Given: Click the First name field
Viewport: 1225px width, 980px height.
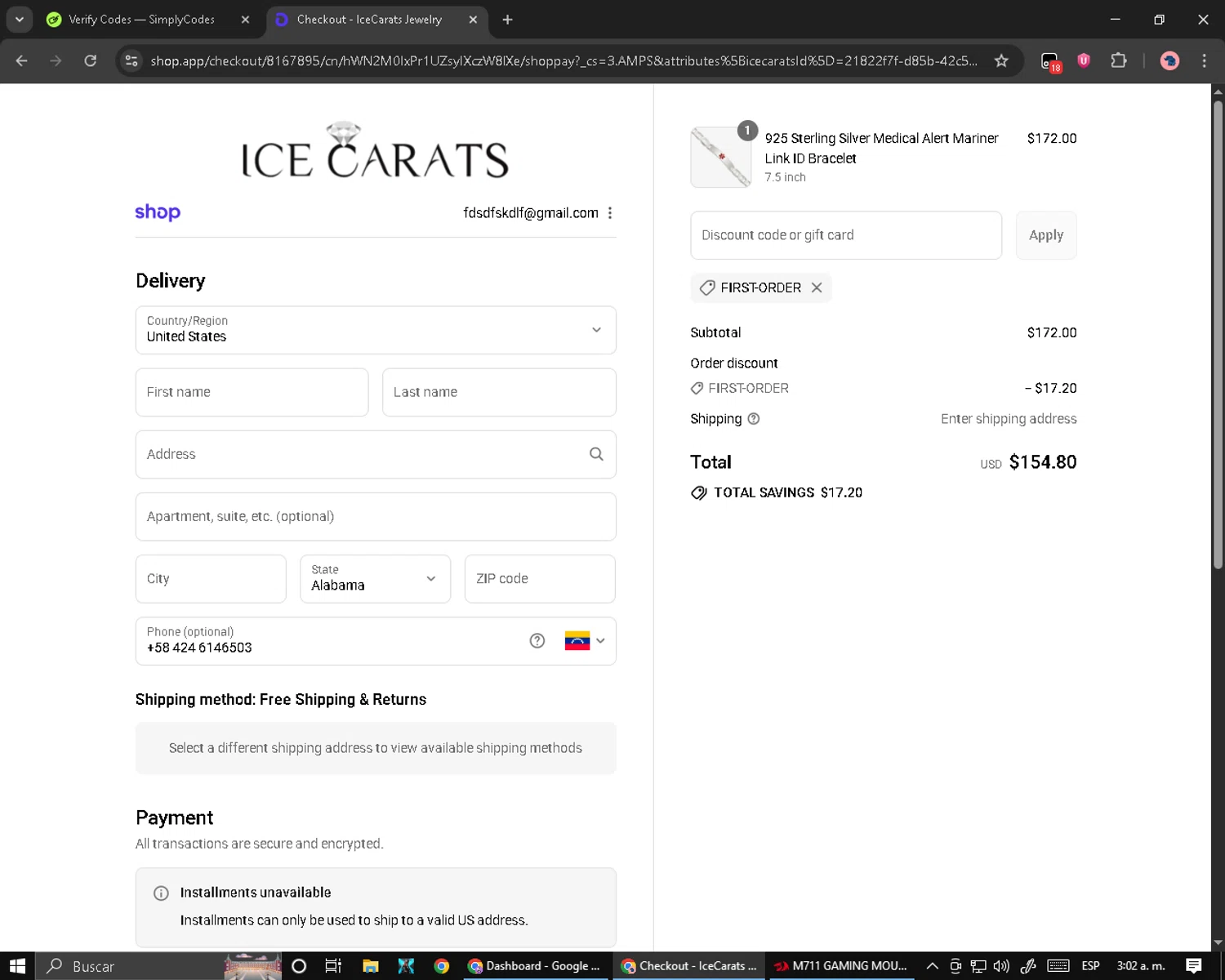Looking at the screenshot, I should (252, 392).
